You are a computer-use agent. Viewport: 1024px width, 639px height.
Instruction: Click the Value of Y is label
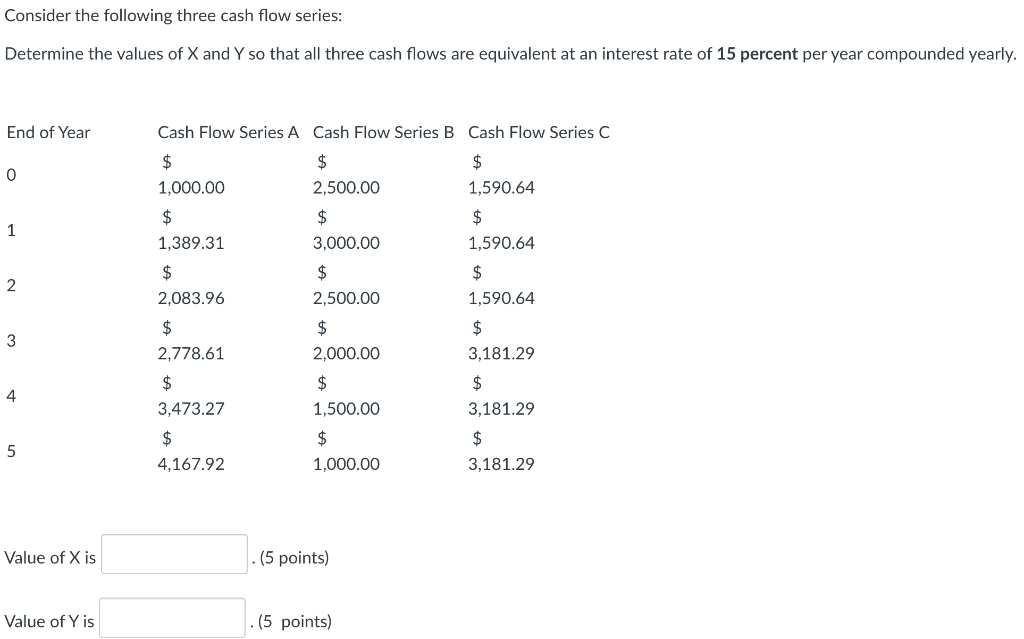point(48,621)
